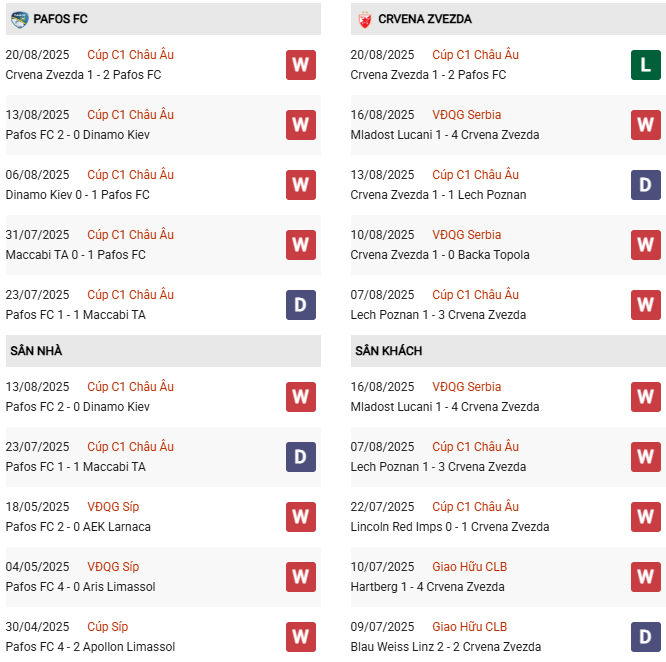Select the SÂN NHÀ section header

coord(36,351)
